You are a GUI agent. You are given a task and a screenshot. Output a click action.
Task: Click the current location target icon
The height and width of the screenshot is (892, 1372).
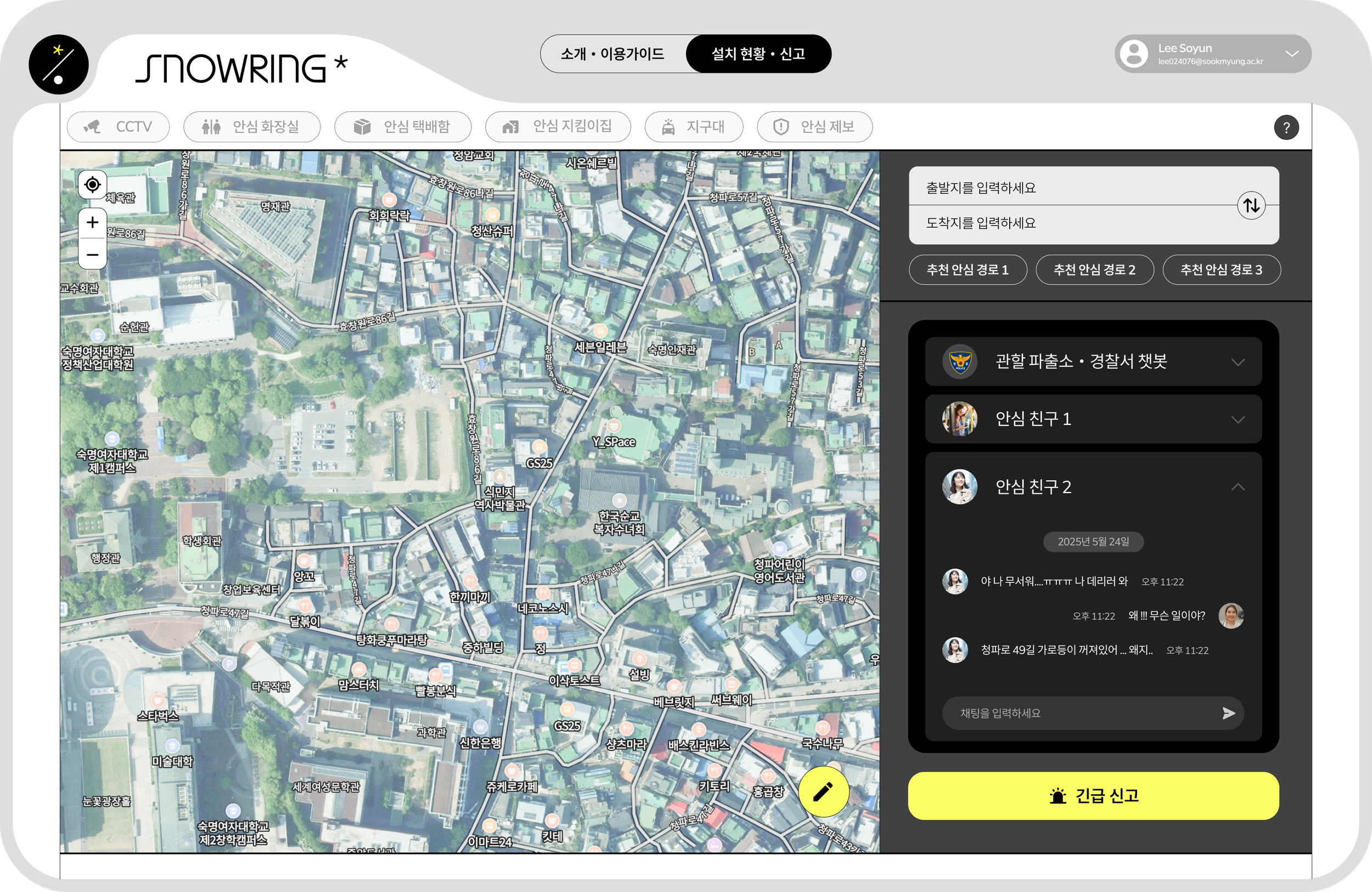coord(92,185)
